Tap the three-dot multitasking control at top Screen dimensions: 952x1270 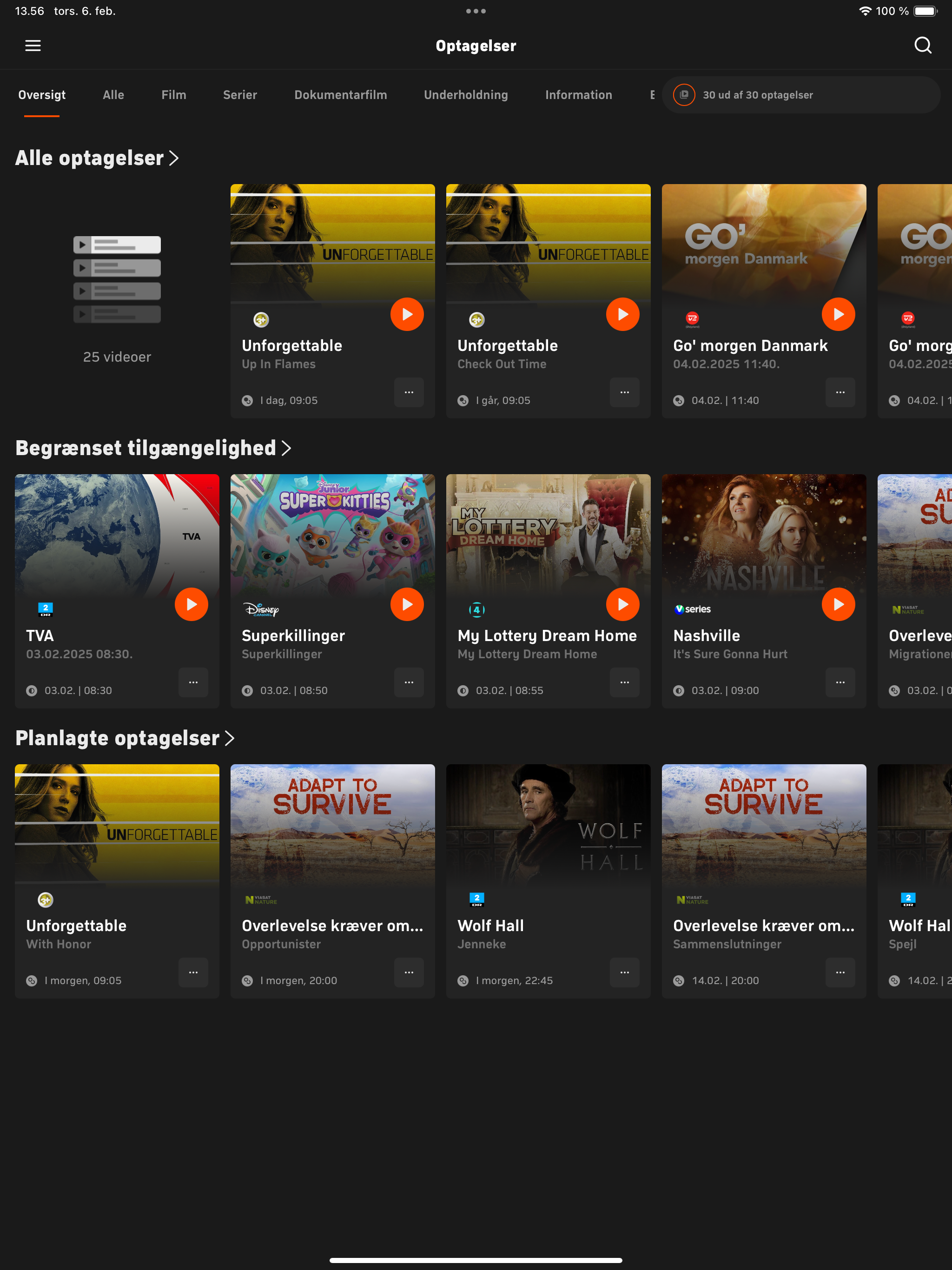(476, 11)
